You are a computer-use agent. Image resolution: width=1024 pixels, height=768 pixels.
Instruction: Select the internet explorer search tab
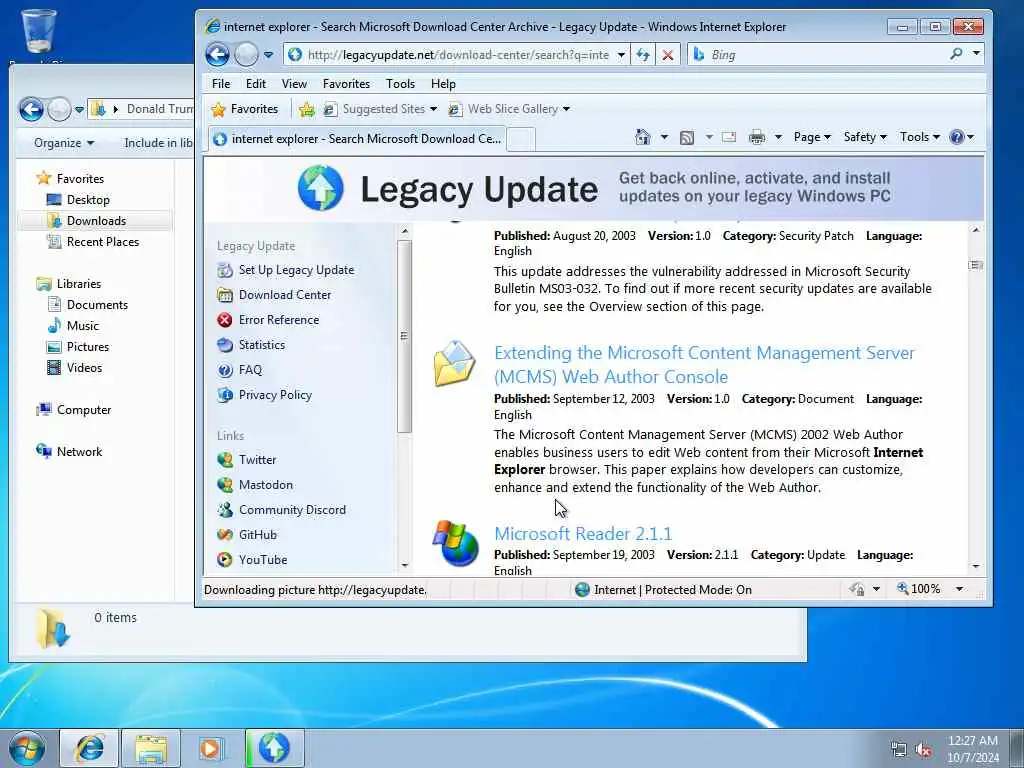(357, 138)
